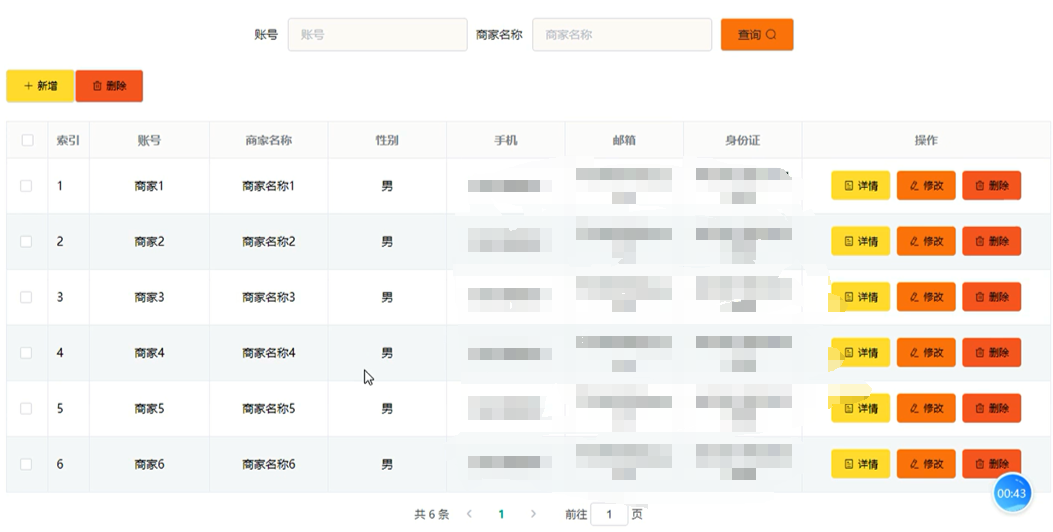
Task: Check the checkbox for row 商家4
Action: pos(26,353)
